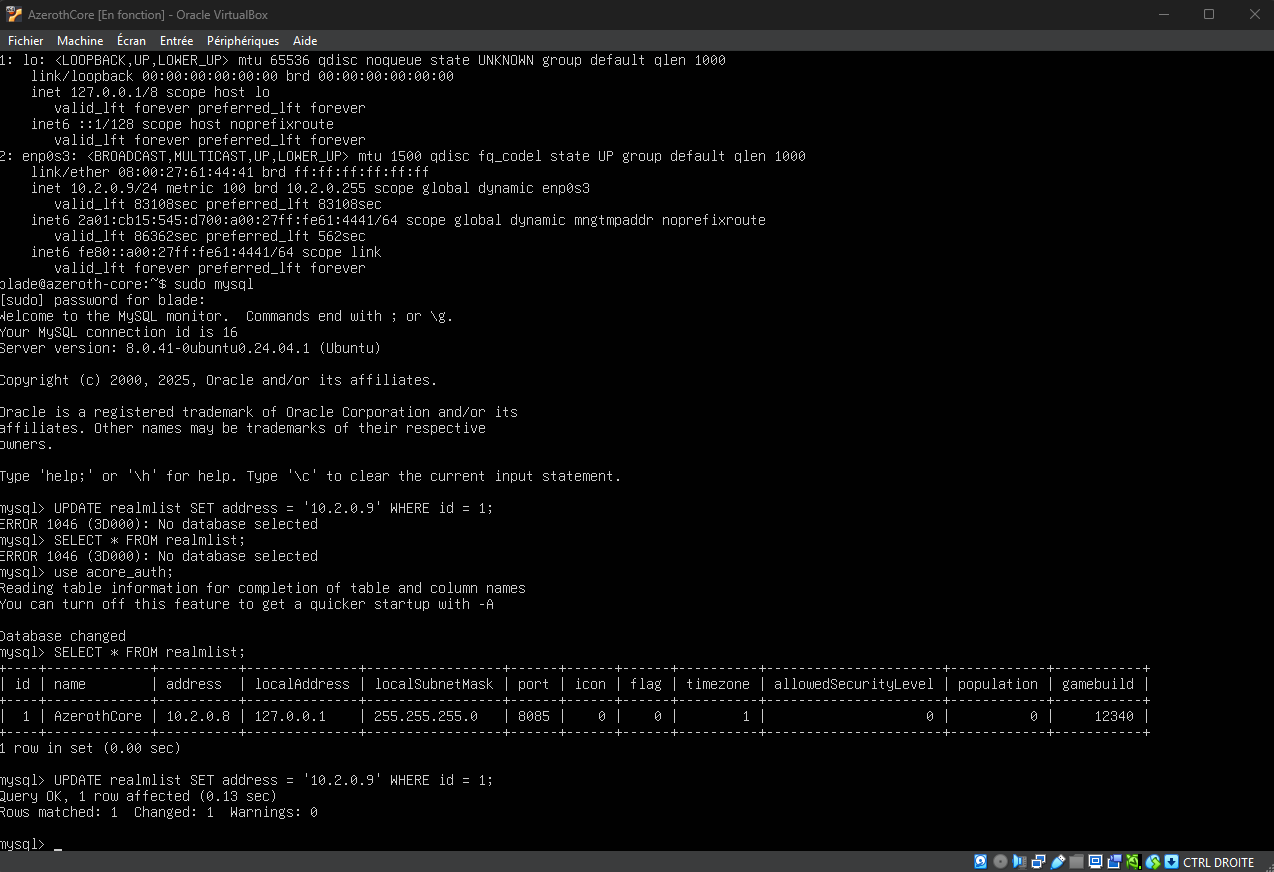Click the allowedSecurityLevel column header
1274x872 pixels.
tap(854, 684)
